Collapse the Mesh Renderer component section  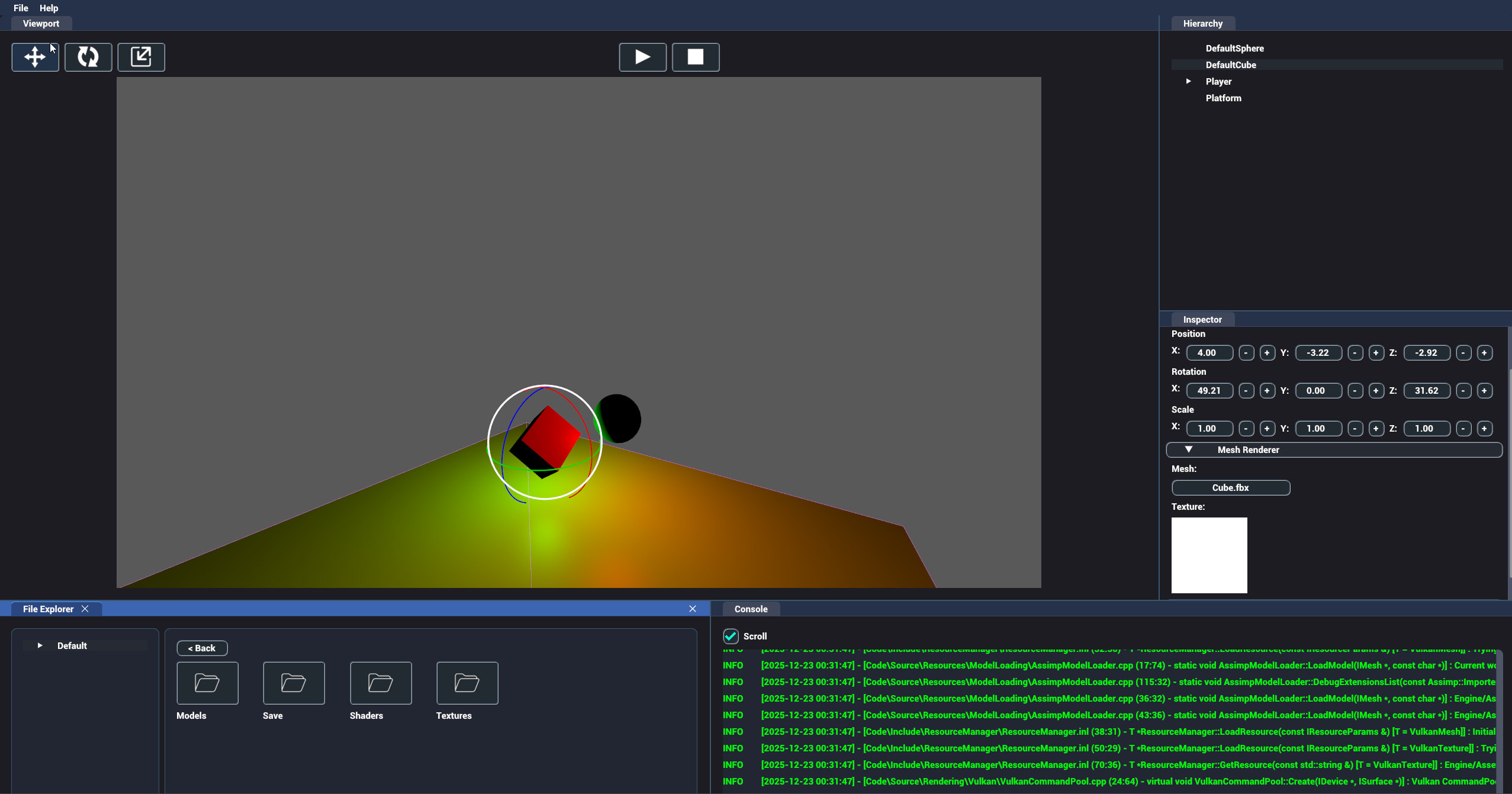(x=1188, y=449)
